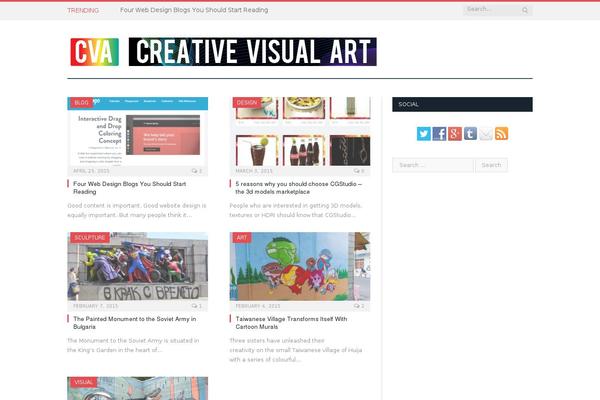The image size is (600, 400).
Task: Open the 3D models product grid thumbnail
Action: point(300,131)
